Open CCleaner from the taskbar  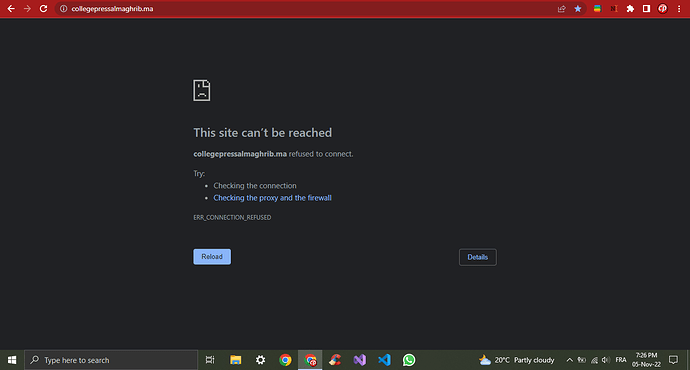point(335,360)
